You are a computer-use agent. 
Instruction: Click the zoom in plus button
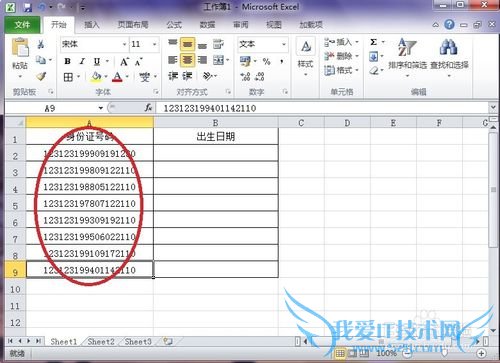pyautogui.click(x=481, y=353)
